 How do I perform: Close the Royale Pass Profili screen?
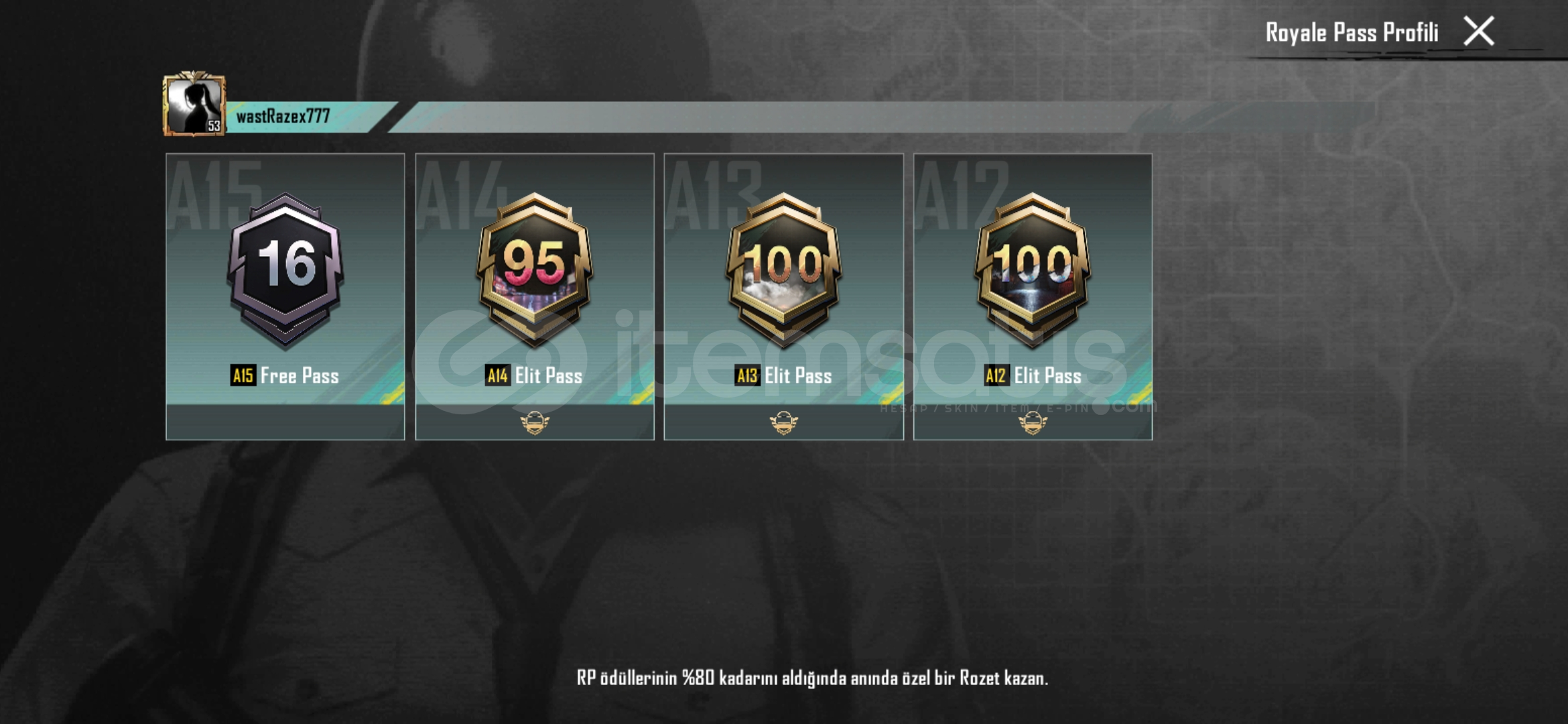tap(1479, 32)
